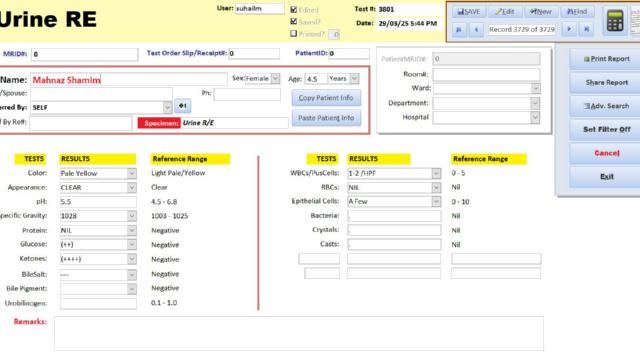
Task: Click the Test # value 3801
Action: coord(386,9)
